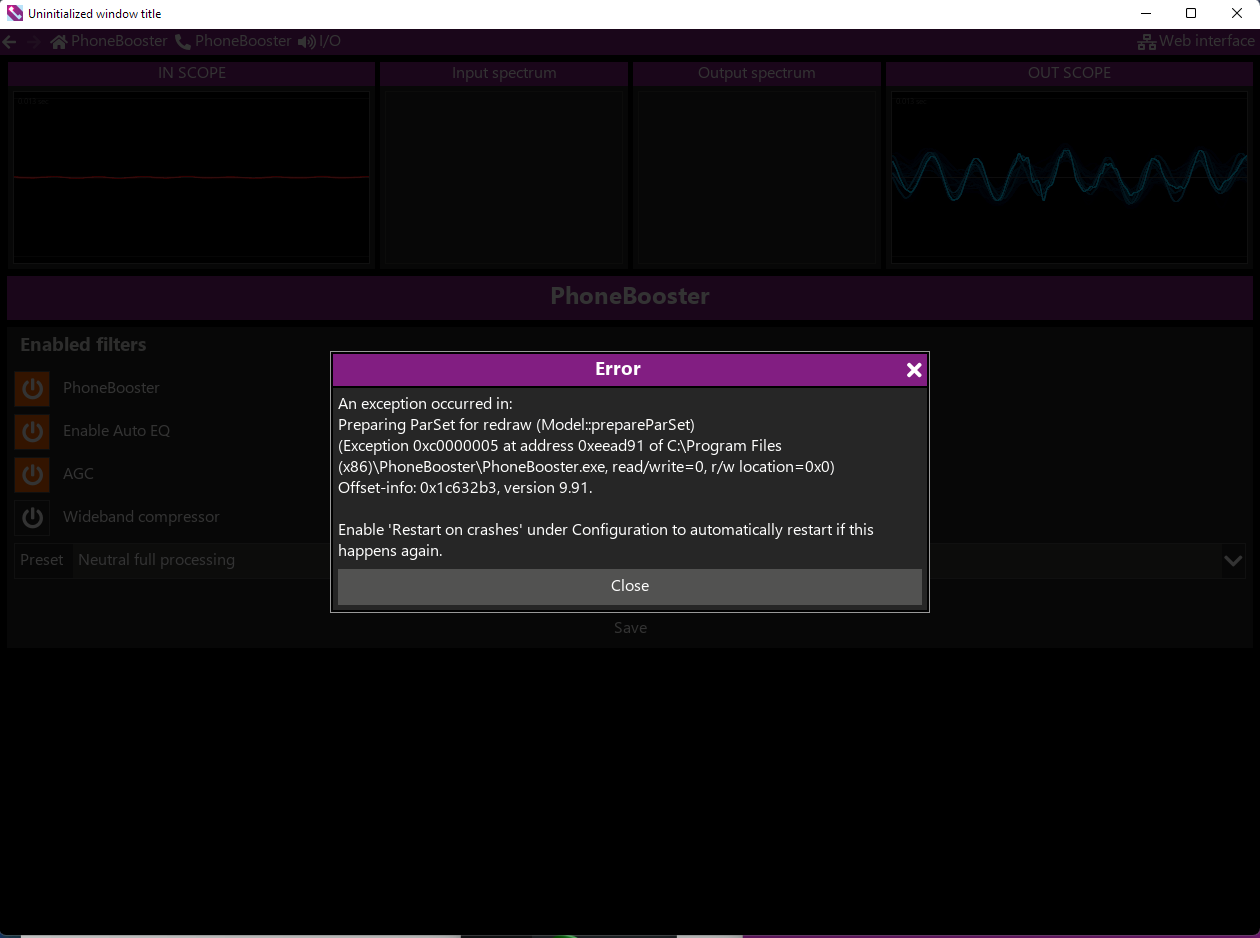Click the Enabled filters heading

pos(83,345)
